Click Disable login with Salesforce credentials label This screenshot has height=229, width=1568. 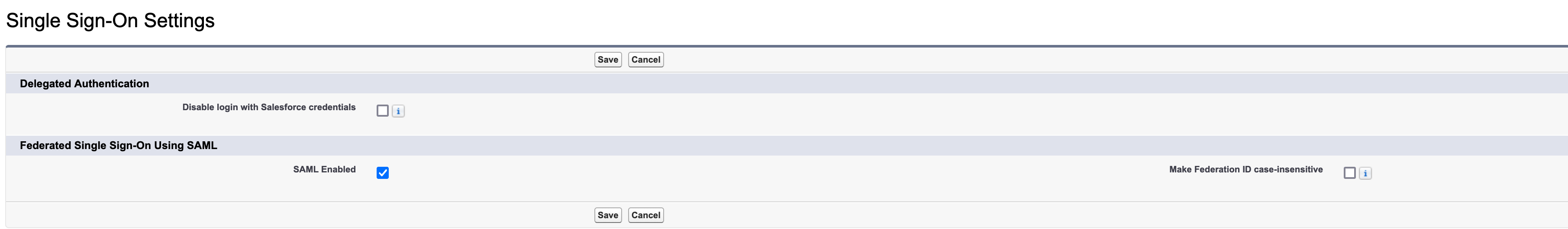(x=268, y=108)
